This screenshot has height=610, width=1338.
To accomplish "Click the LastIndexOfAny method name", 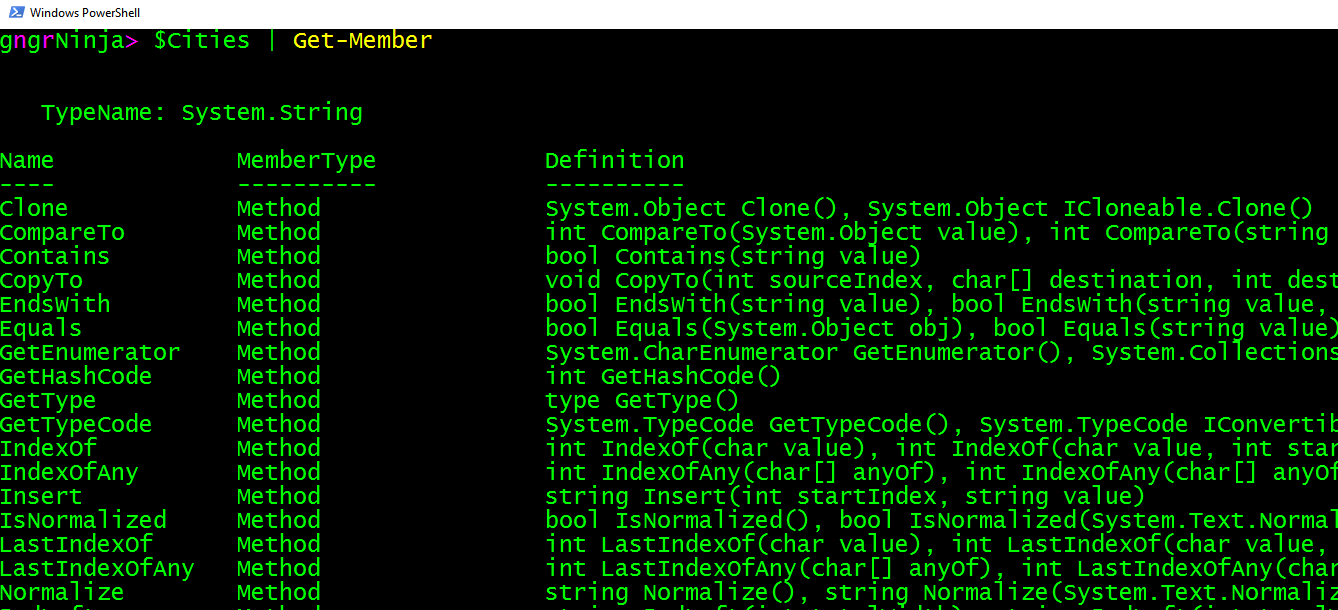I will pyautogui.click(x=97, y=569).
